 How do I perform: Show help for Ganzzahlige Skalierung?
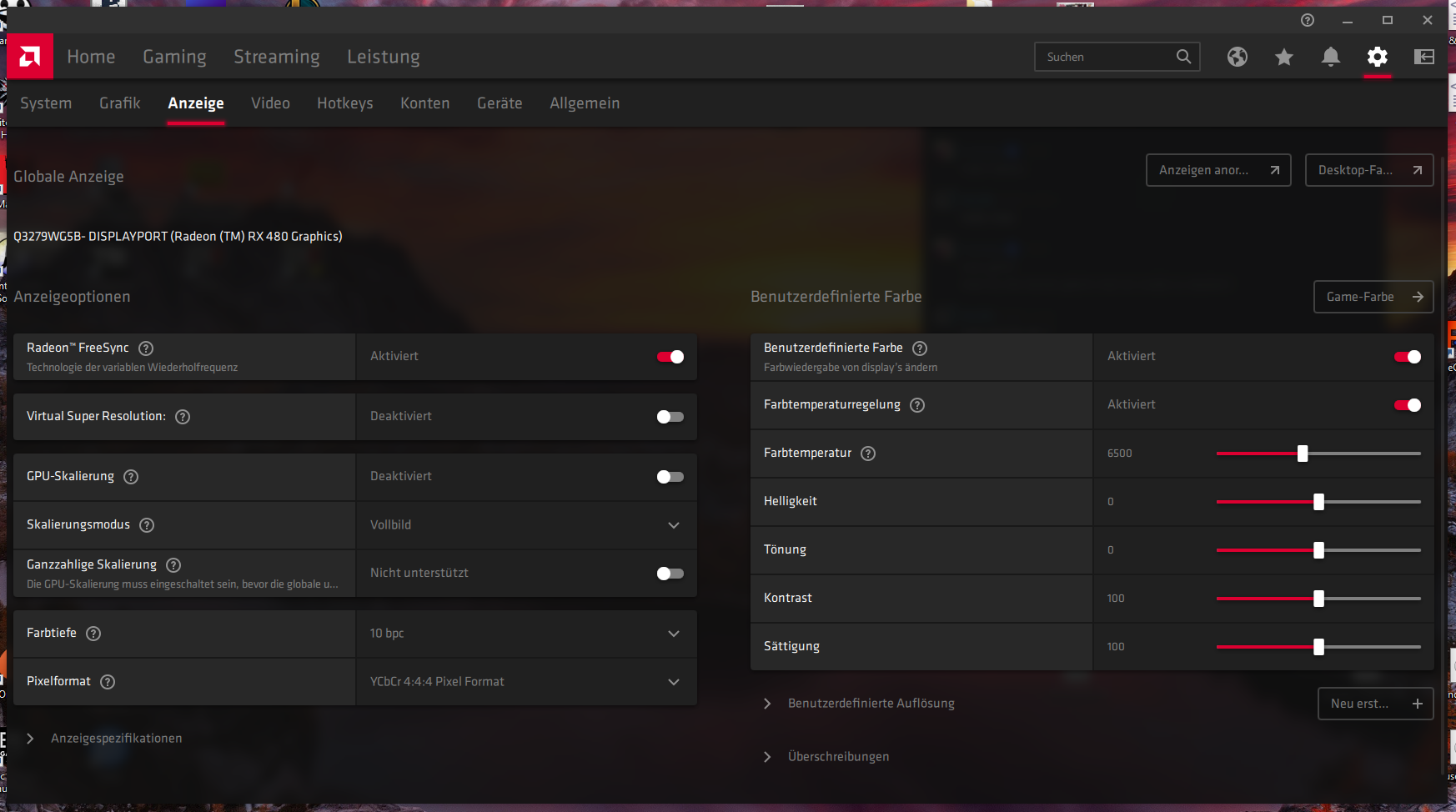click(x=173, y=565)
